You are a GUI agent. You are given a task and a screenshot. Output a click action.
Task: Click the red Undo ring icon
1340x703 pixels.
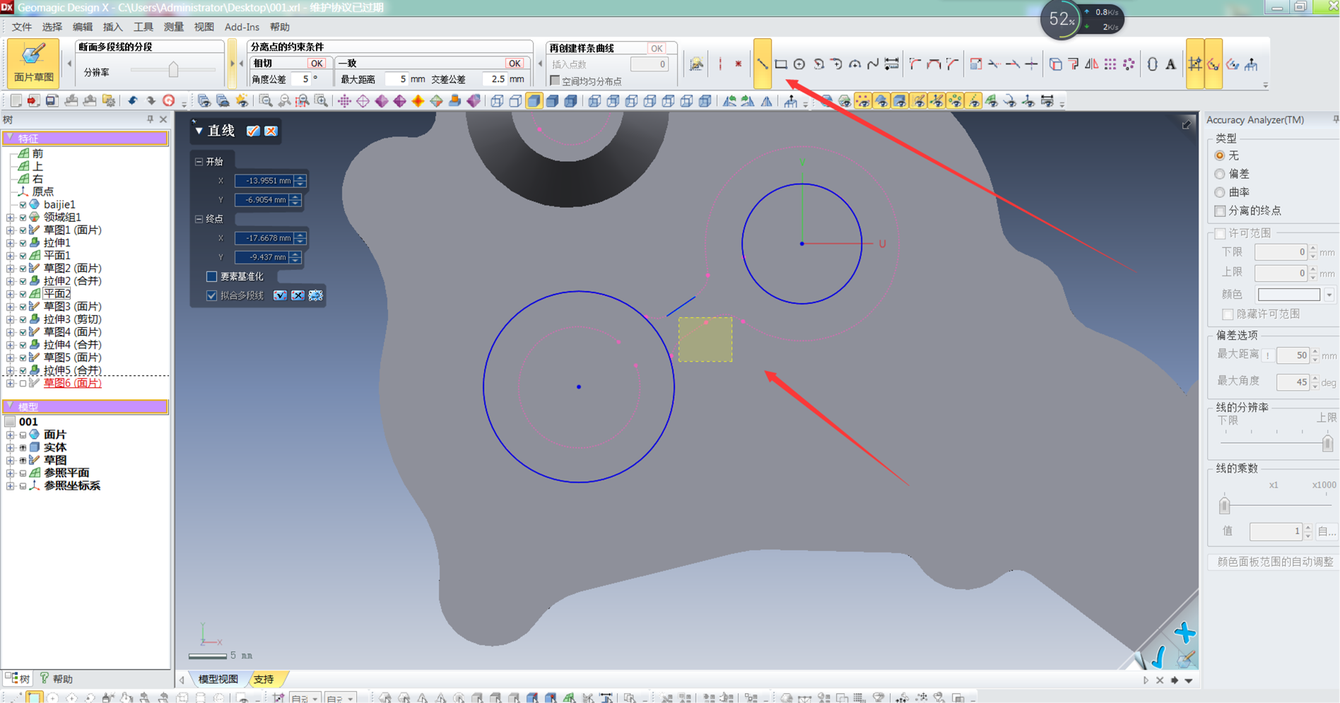[x=168, y=101]
